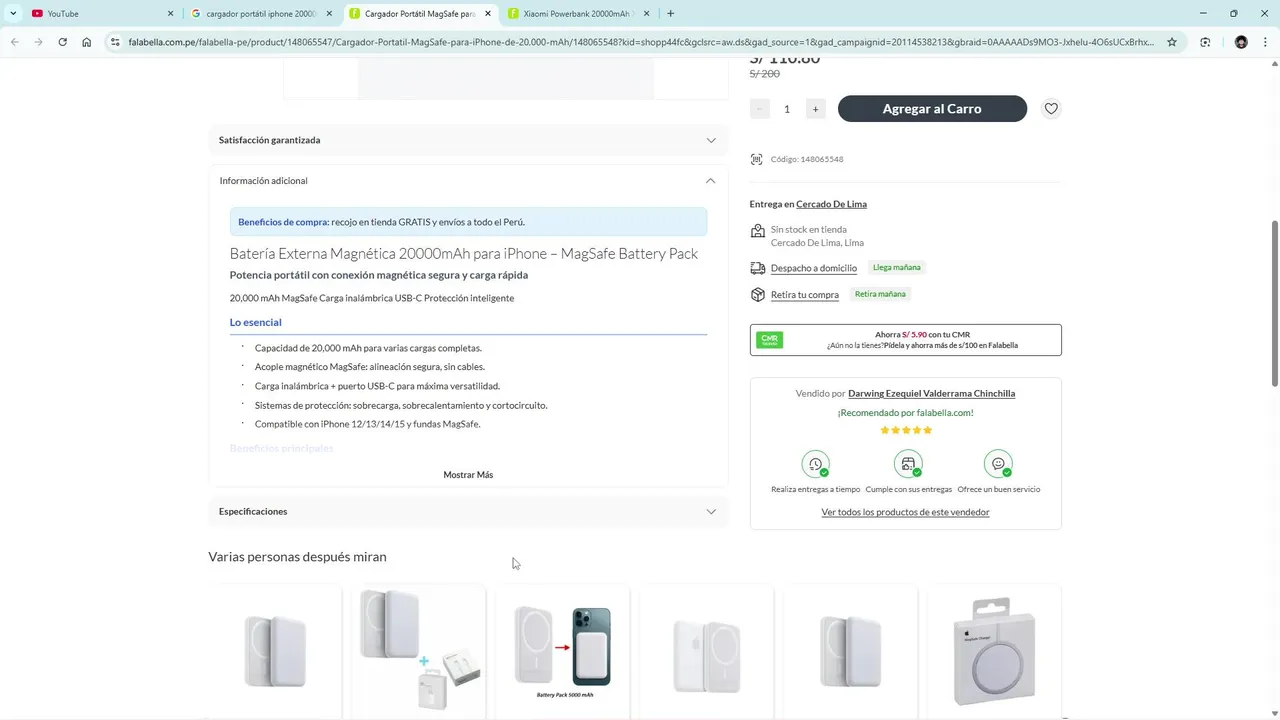Go back to previous page
Image resolution: width=1280 pixels, height=720 pixels.
[x=15, y=42]
